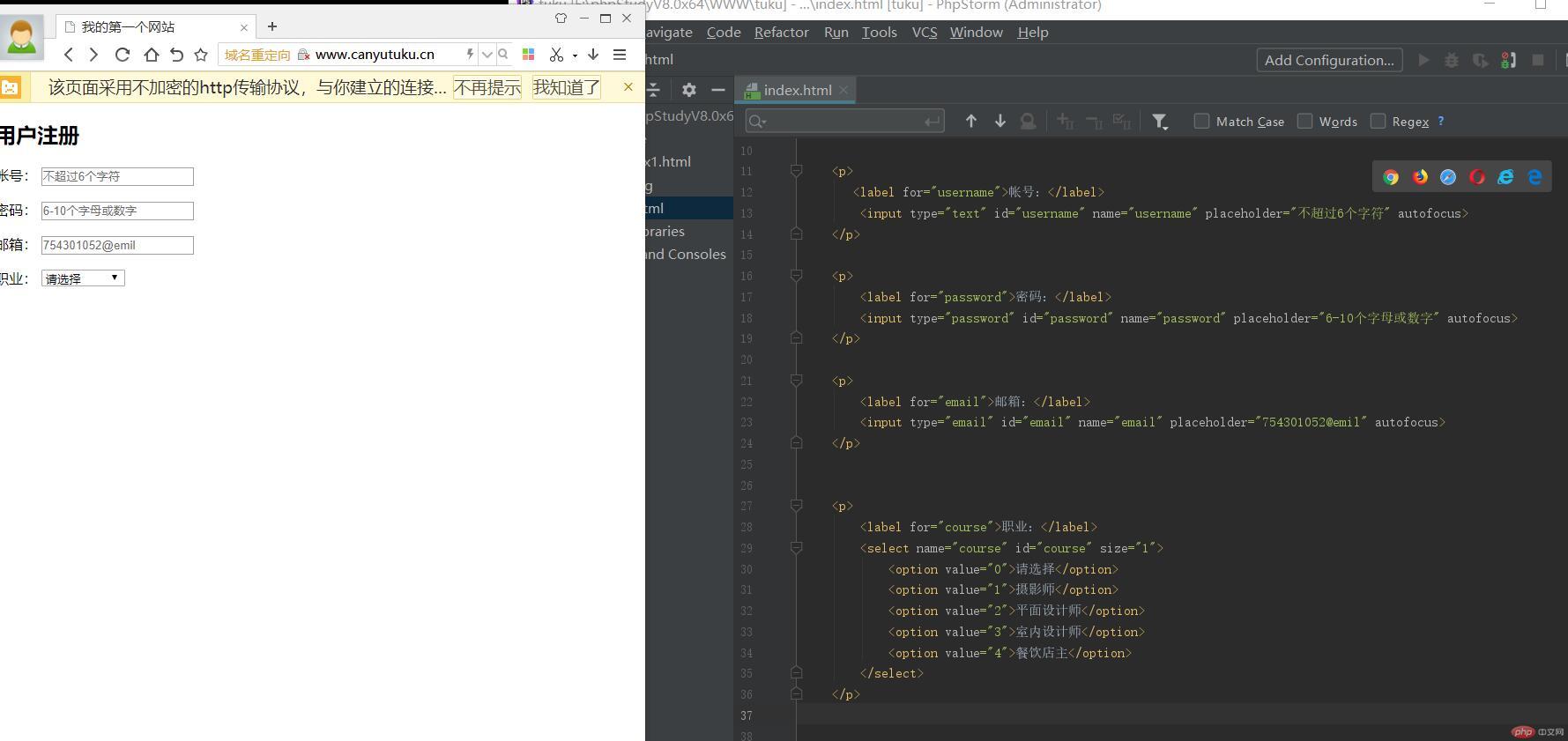Click the browser skin shirt icon
Image resolution: width=1568 pixels, height=741 pixels.
tap(561, 18)
